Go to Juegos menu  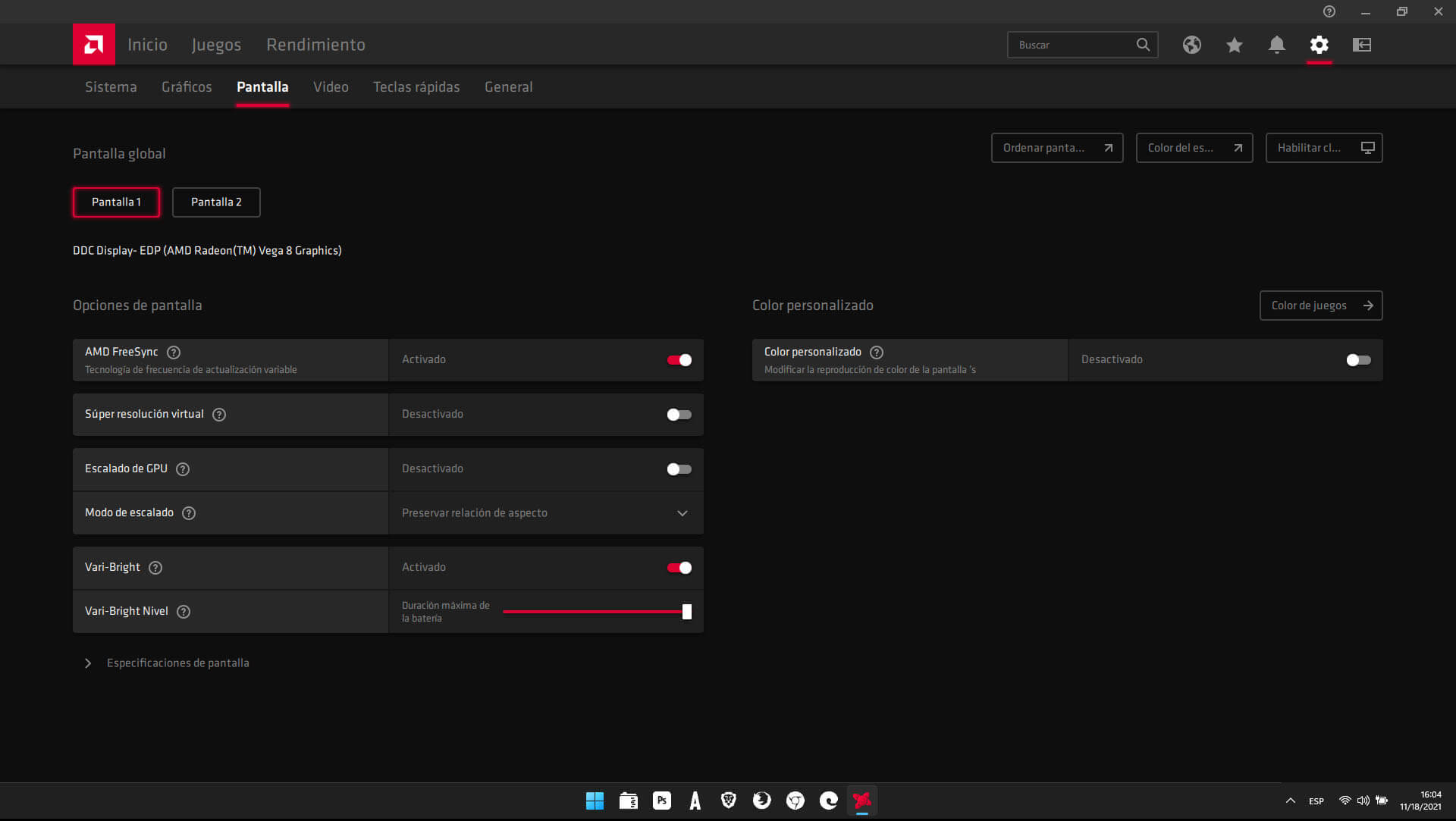coord(216,45)
